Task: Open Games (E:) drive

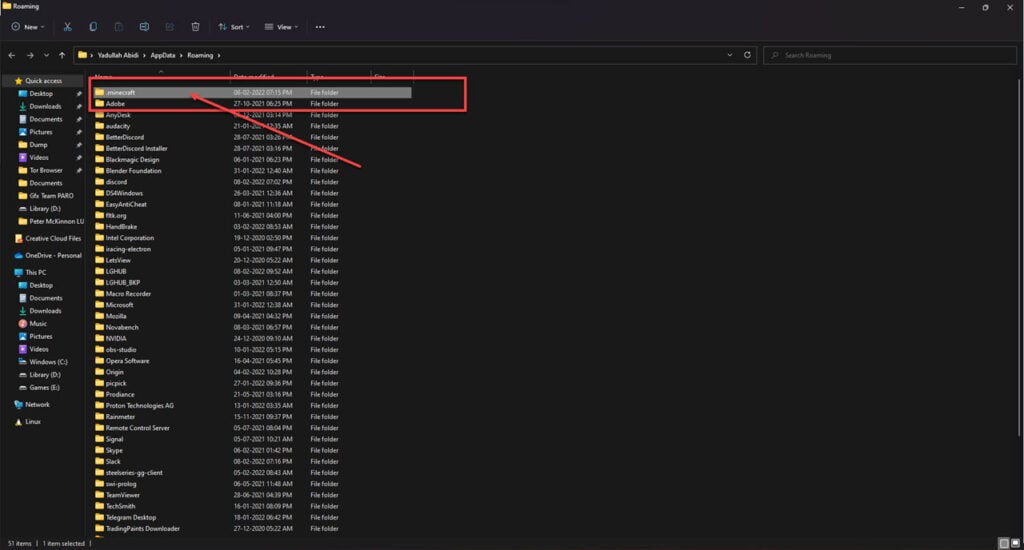Action: [x=44, y=387]
